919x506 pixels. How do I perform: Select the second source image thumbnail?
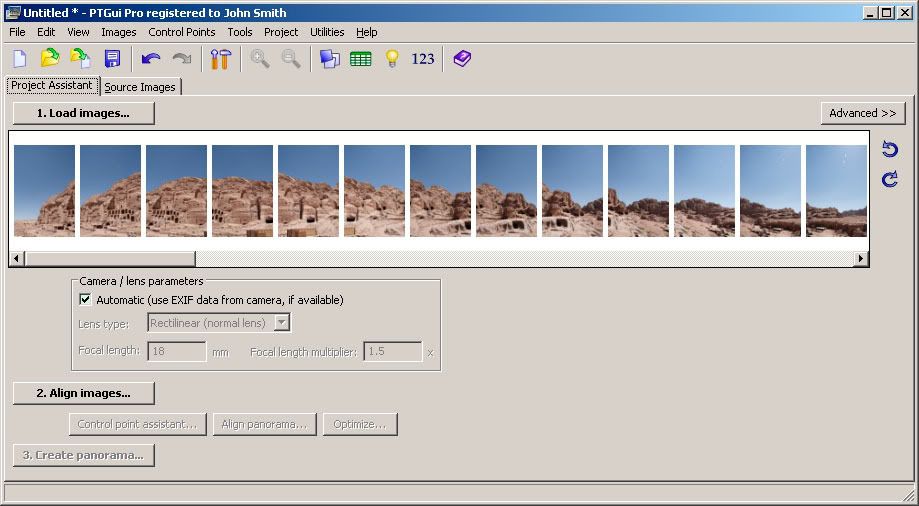pos(110,191)
